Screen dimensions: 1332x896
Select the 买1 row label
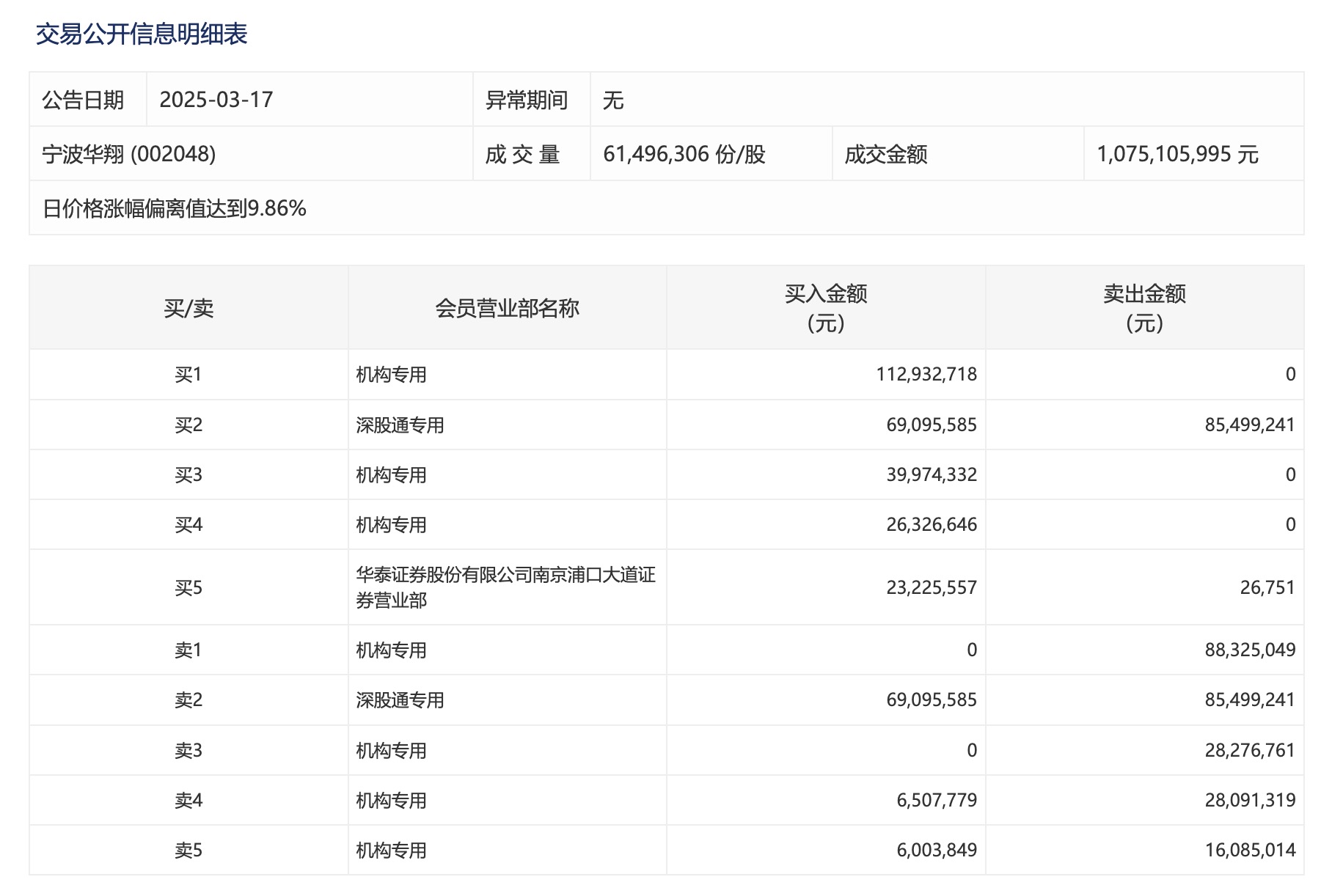pyautogui.click(x=189, y=375)
